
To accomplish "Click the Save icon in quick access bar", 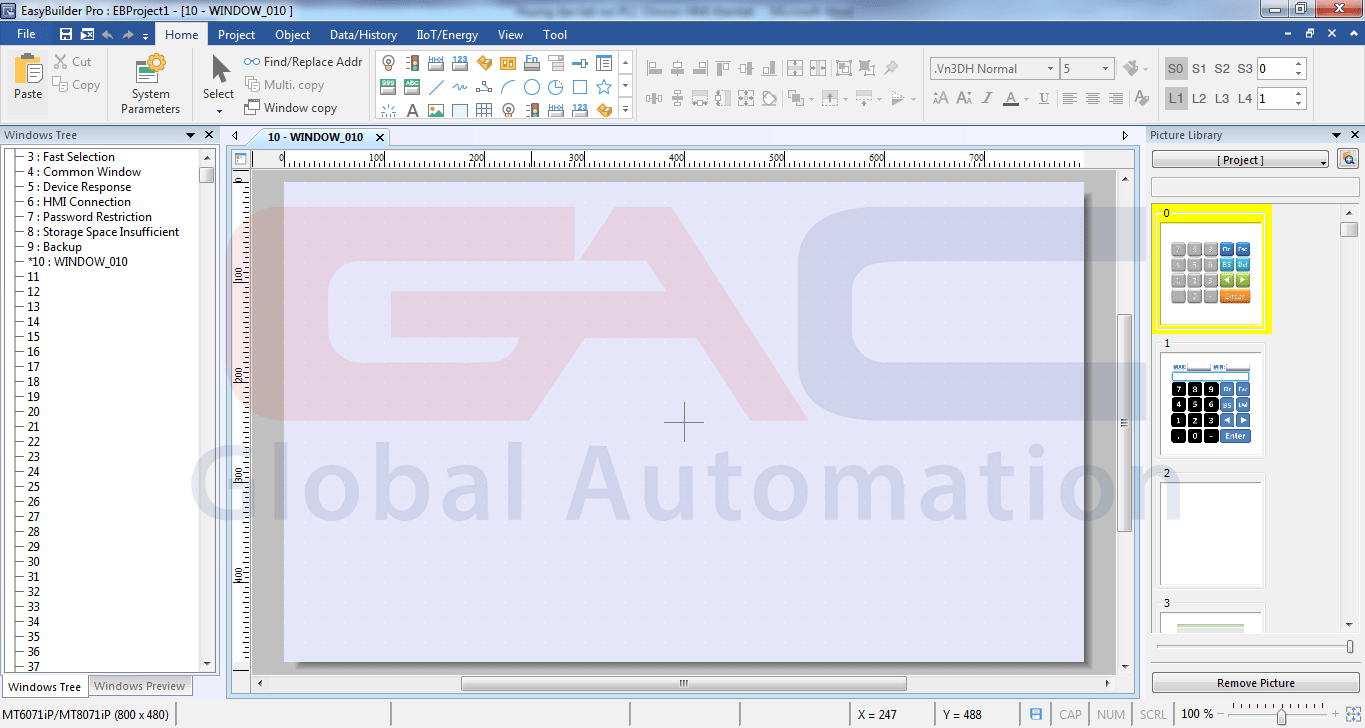I will [x=66, y=34].
